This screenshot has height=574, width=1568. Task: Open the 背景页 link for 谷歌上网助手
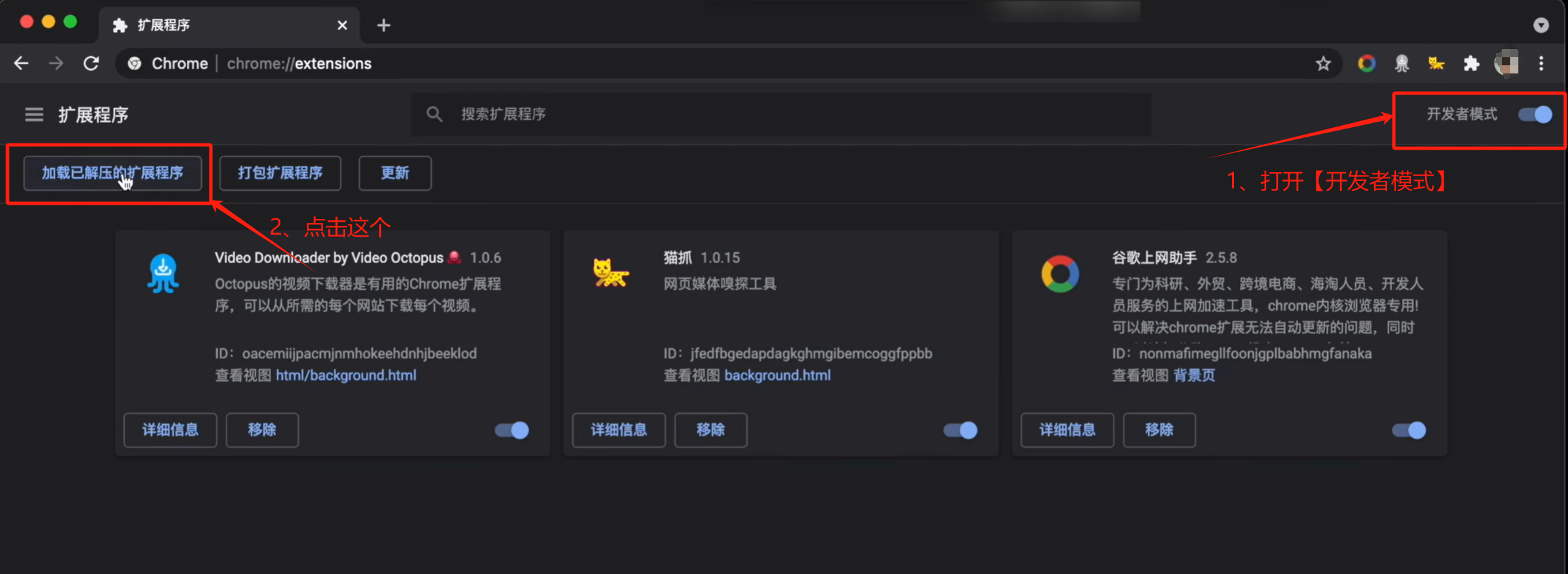[x=1194, y=375]
